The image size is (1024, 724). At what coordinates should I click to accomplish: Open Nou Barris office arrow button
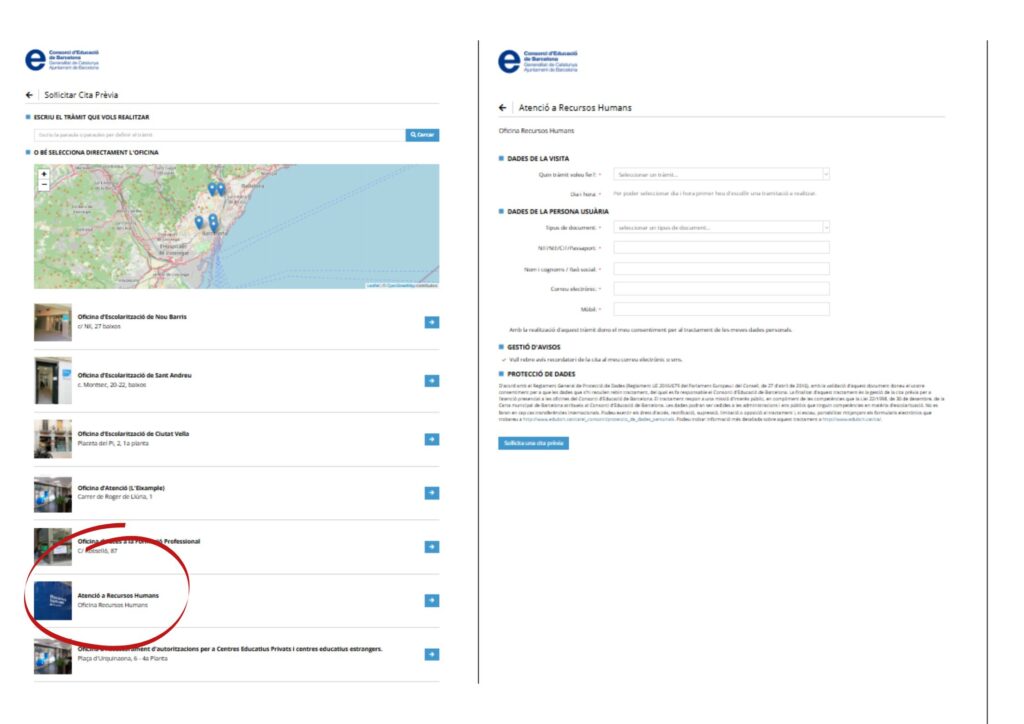pos(431,322)
